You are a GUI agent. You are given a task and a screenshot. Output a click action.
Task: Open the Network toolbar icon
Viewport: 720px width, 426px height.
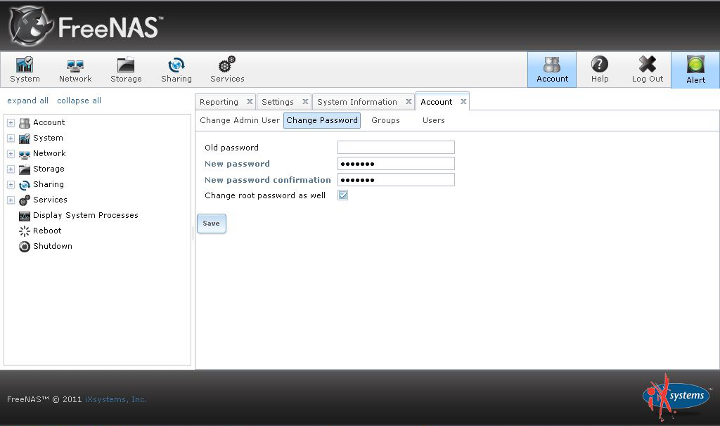(75, 70)
